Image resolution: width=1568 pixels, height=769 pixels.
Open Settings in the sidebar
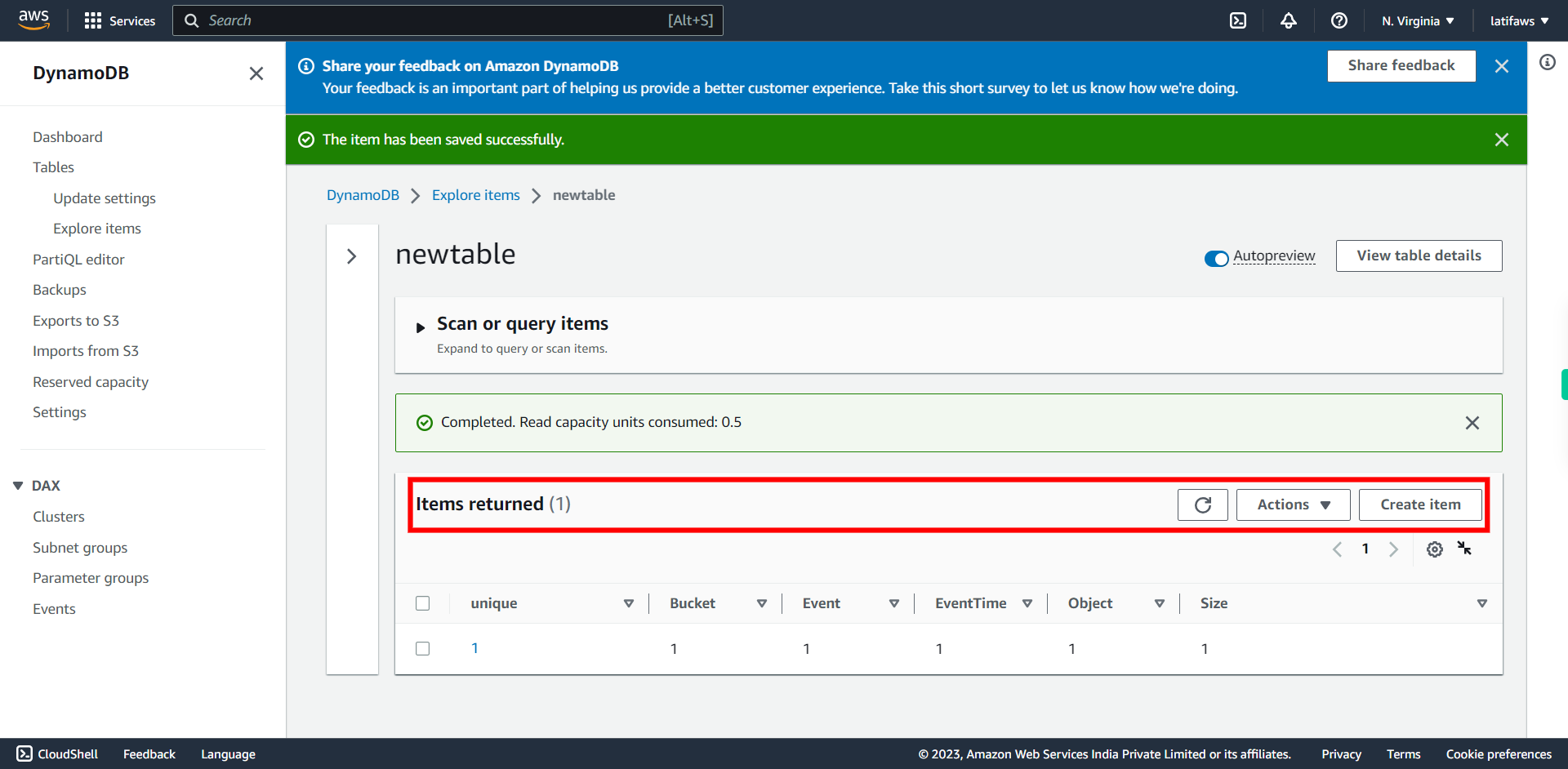(60, 412)
